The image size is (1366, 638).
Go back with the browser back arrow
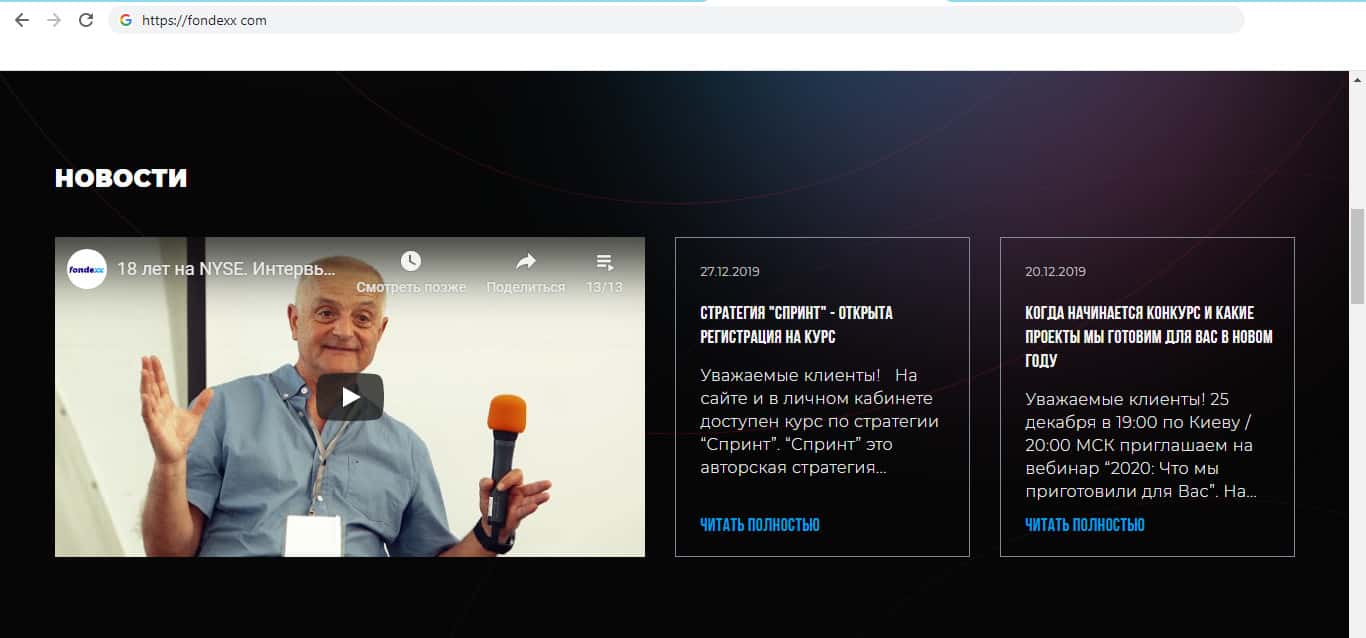pyautogui.click(x=22, y=20)
